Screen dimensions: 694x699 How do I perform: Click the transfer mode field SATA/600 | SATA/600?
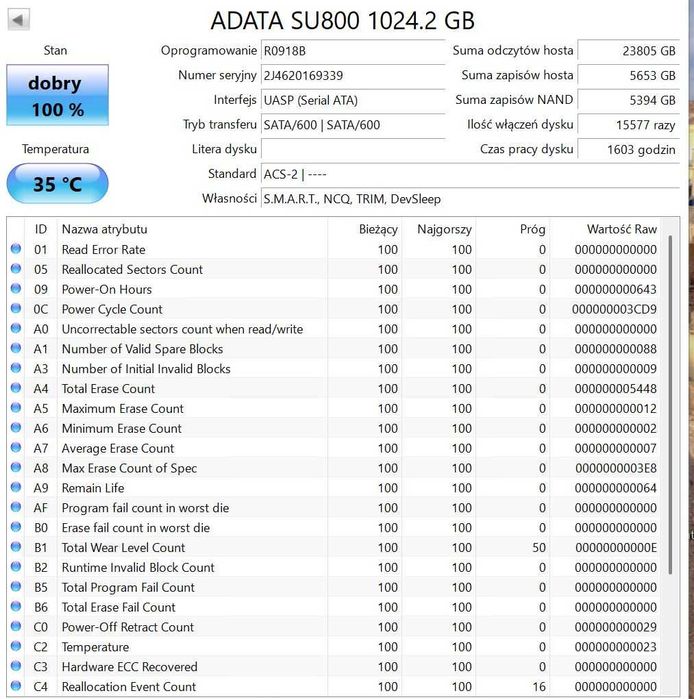353,124
